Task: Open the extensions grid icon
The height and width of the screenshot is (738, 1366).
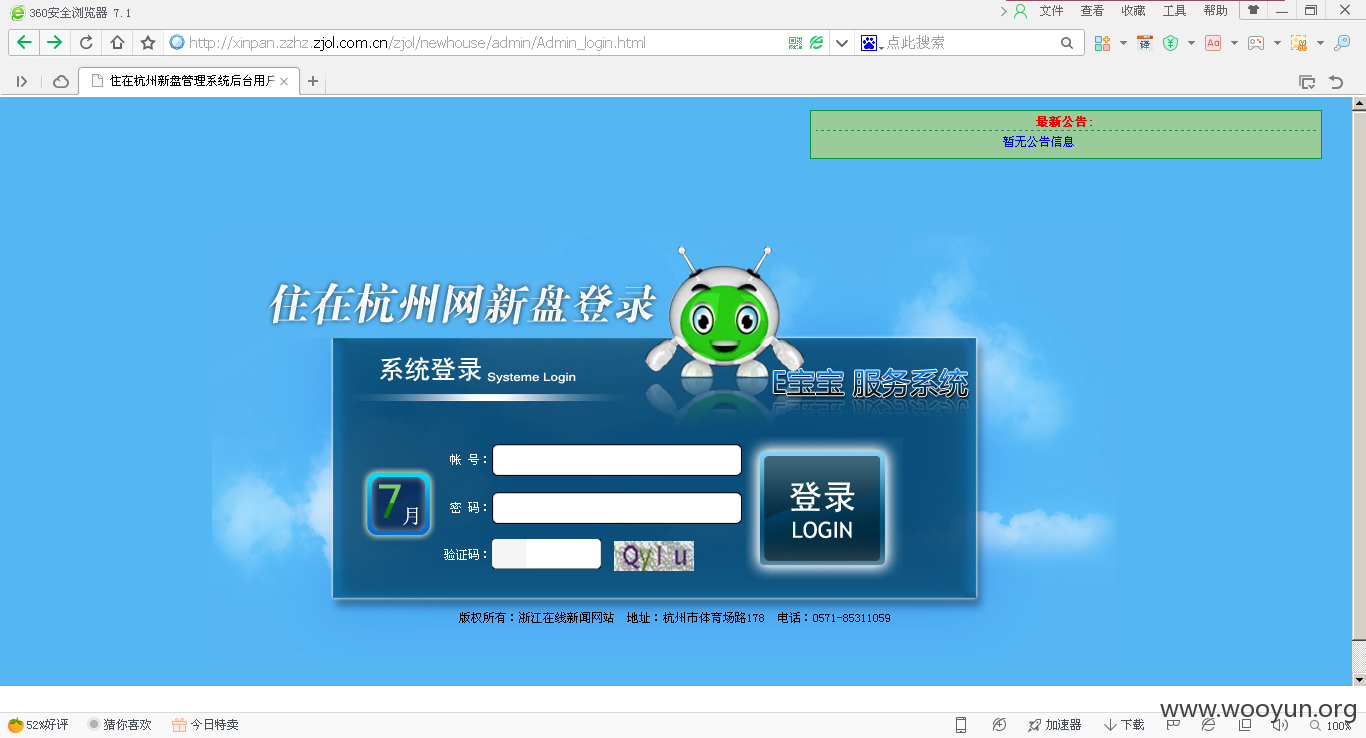Action: [x=1102, y=43]
